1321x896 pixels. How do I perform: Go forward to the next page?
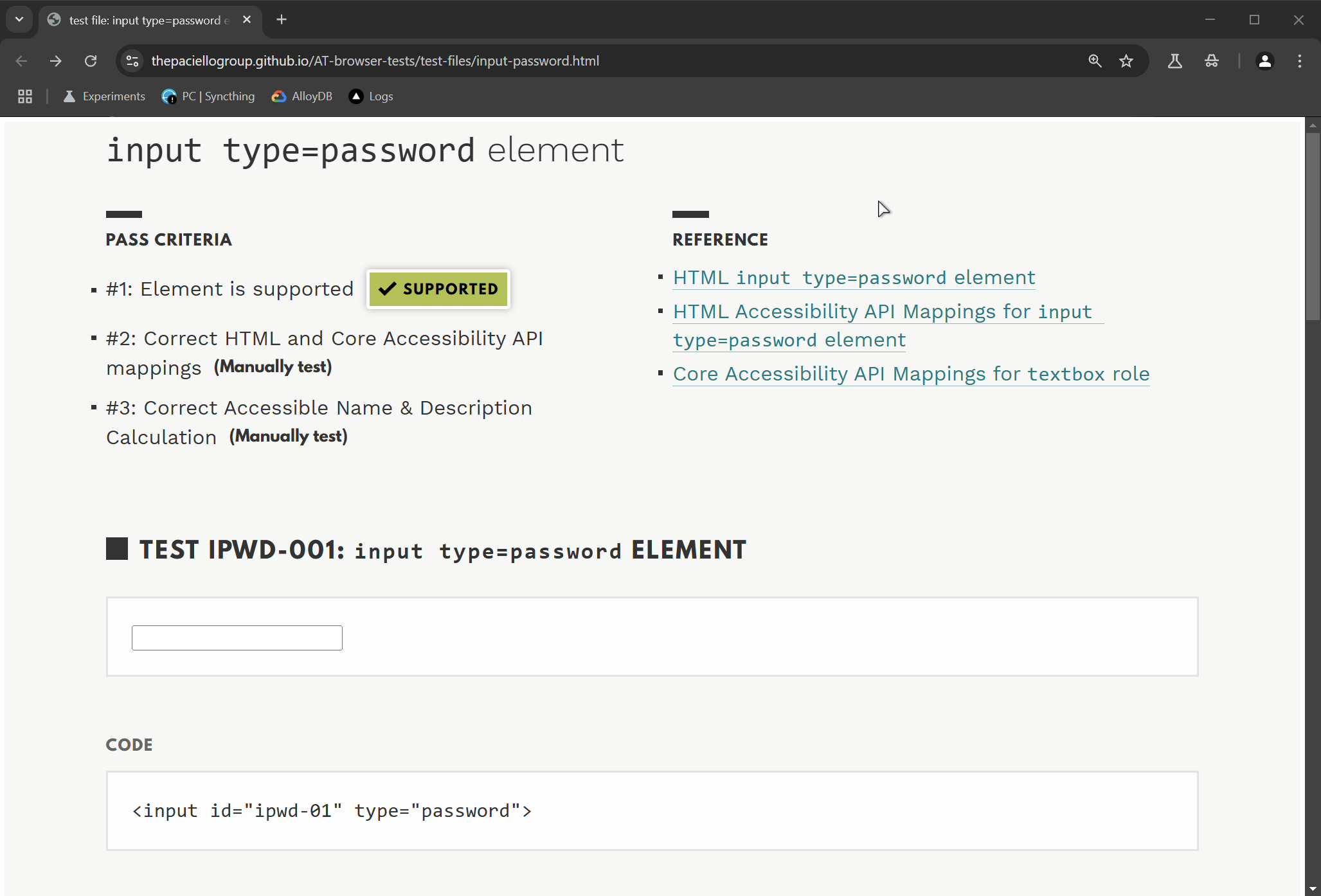pyautogui.click(x=56, y=61)
